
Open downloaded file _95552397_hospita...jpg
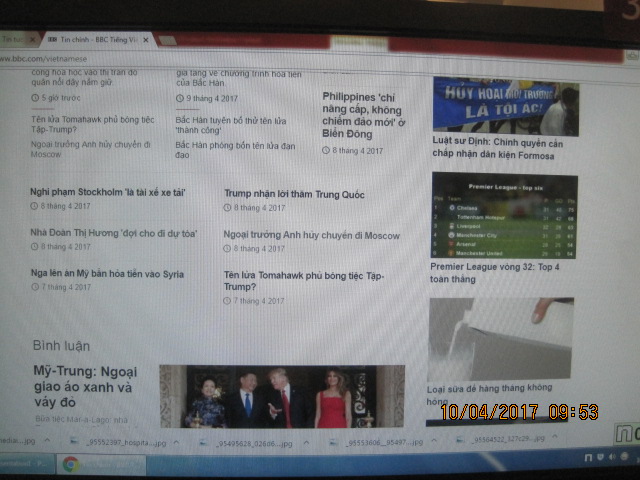126,443
